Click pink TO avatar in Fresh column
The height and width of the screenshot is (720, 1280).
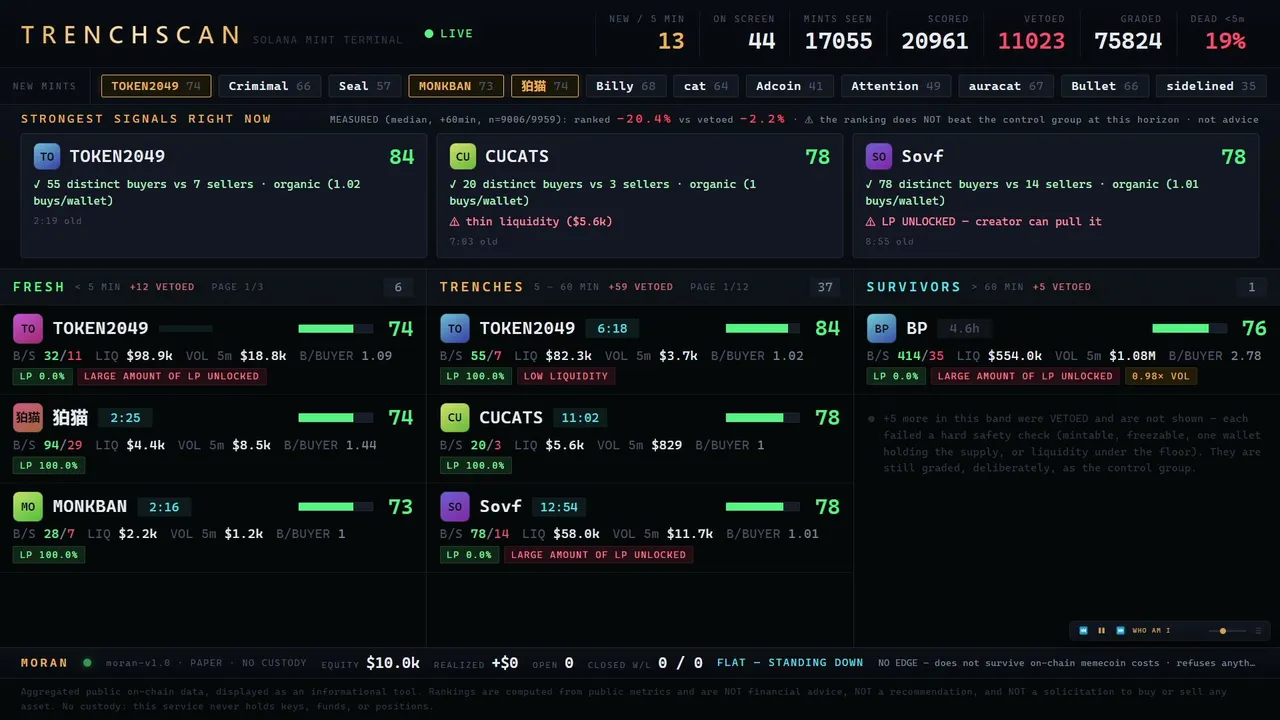click(x=28, y=328)
